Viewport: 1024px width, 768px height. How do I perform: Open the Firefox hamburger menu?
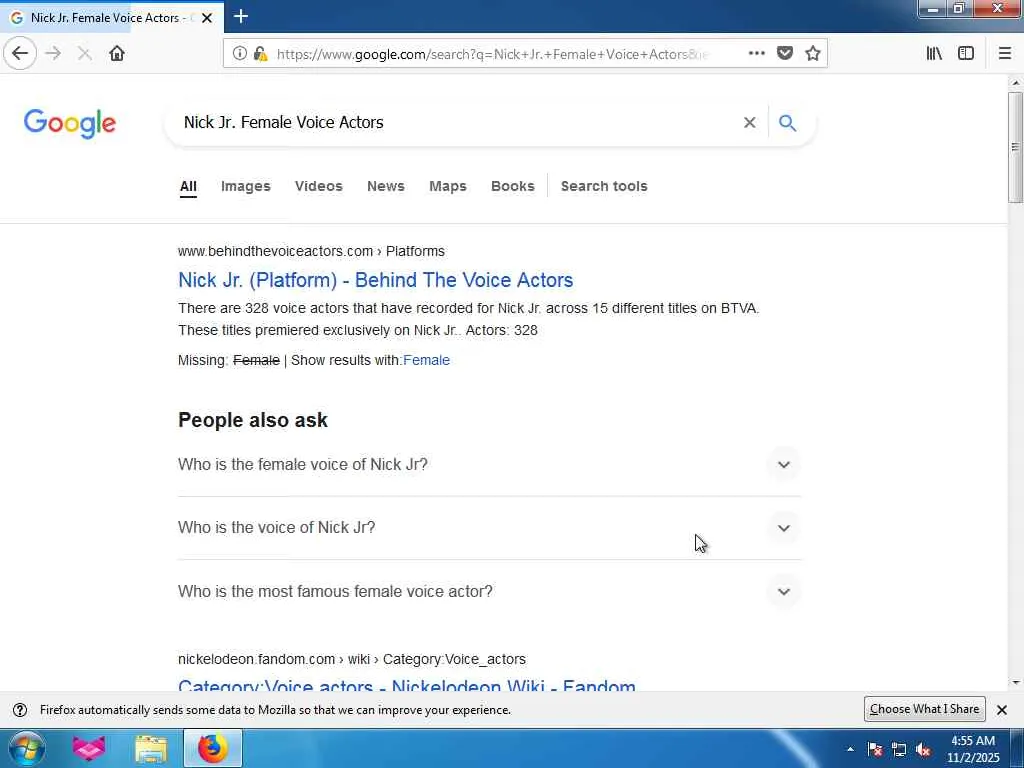click(1004, 54)
